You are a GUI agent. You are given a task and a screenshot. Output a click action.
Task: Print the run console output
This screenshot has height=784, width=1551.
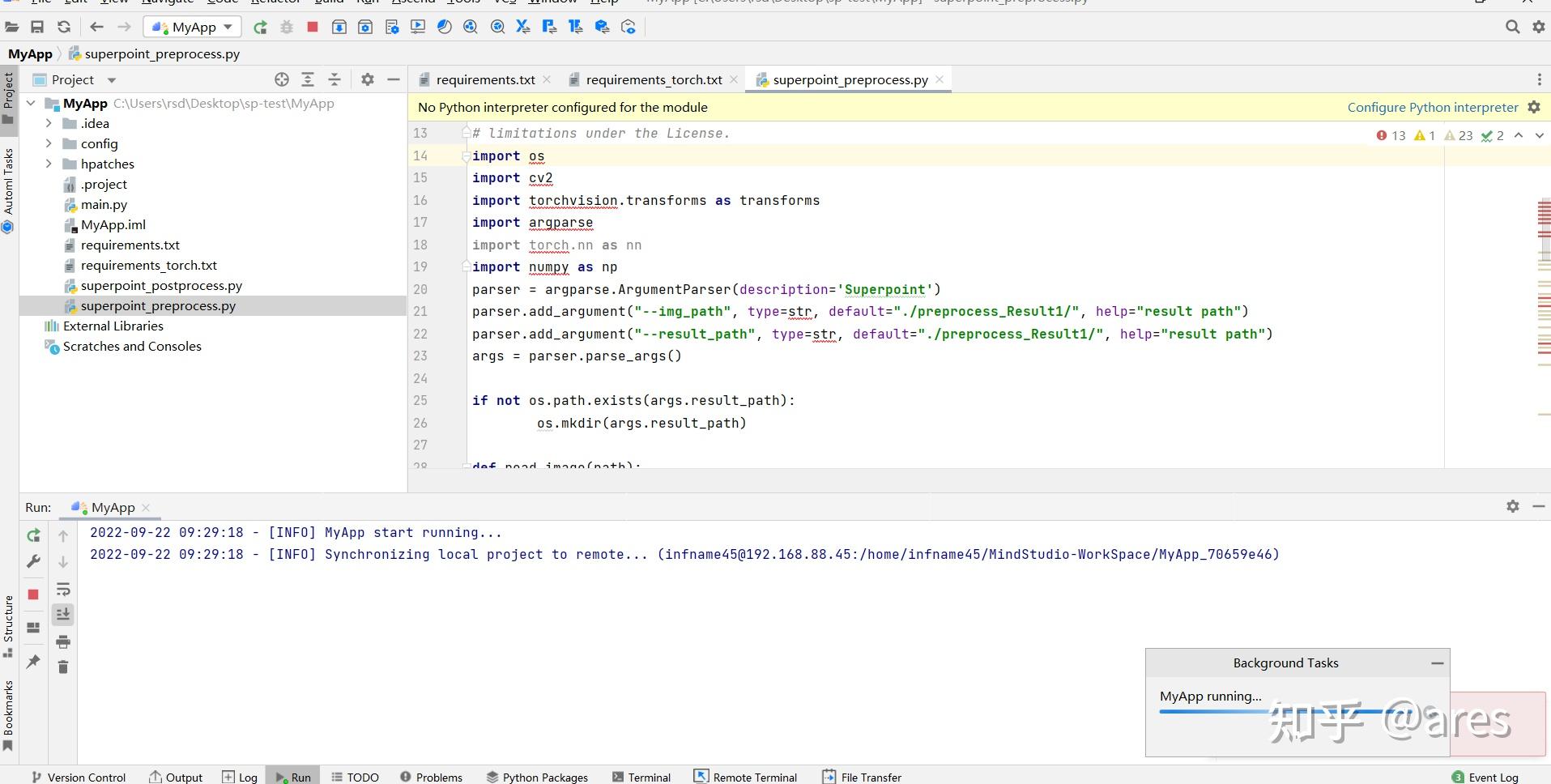(63, 641)
